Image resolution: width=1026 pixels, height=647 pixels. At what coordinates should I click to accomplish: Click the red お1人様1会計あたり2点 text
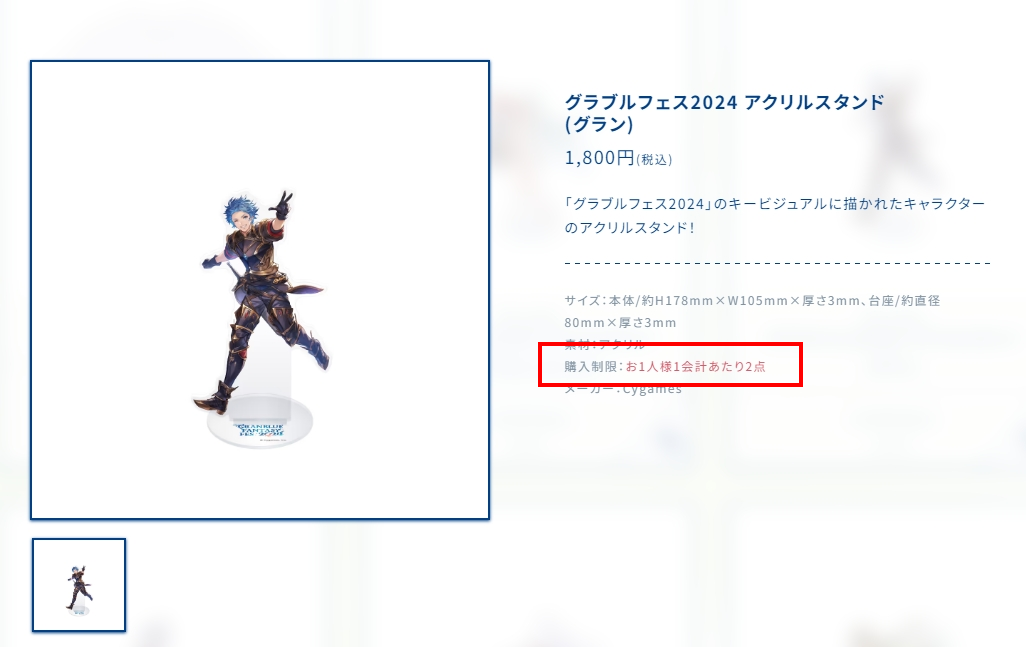coord(696,366)
